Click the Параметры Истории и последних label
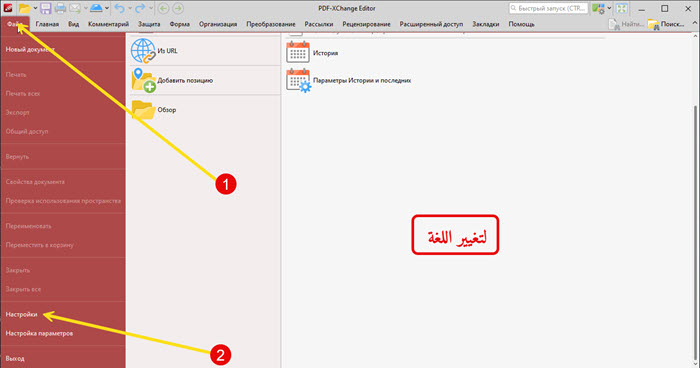 point(362,80)
